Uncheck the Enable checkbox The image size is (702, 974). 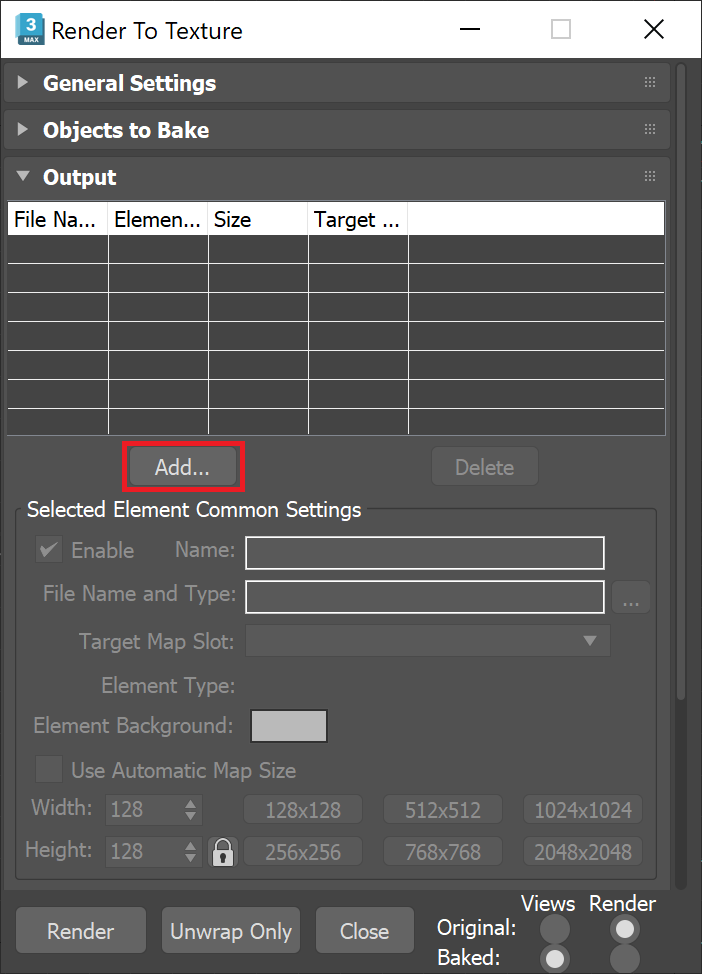[x=47, y=550]
